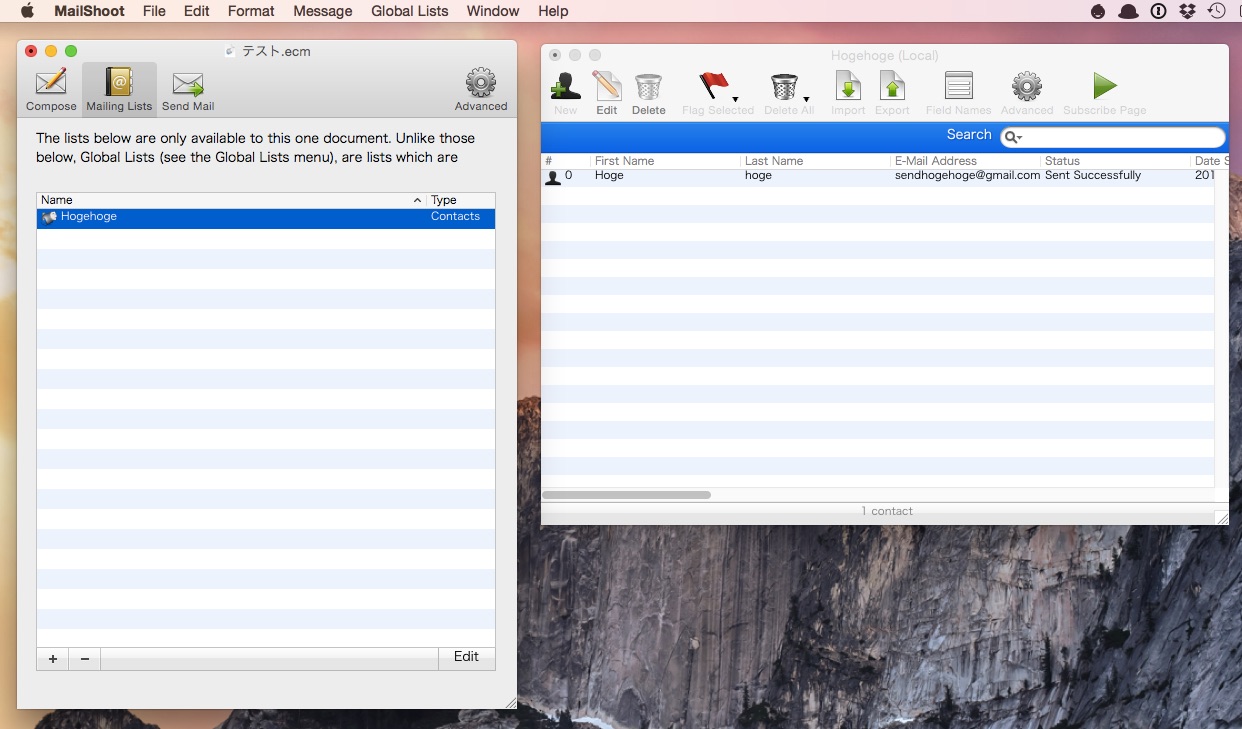Open the Global Lists menu
The width and height of the screenshot is (1242, 729).
click(x=410, y=11)
